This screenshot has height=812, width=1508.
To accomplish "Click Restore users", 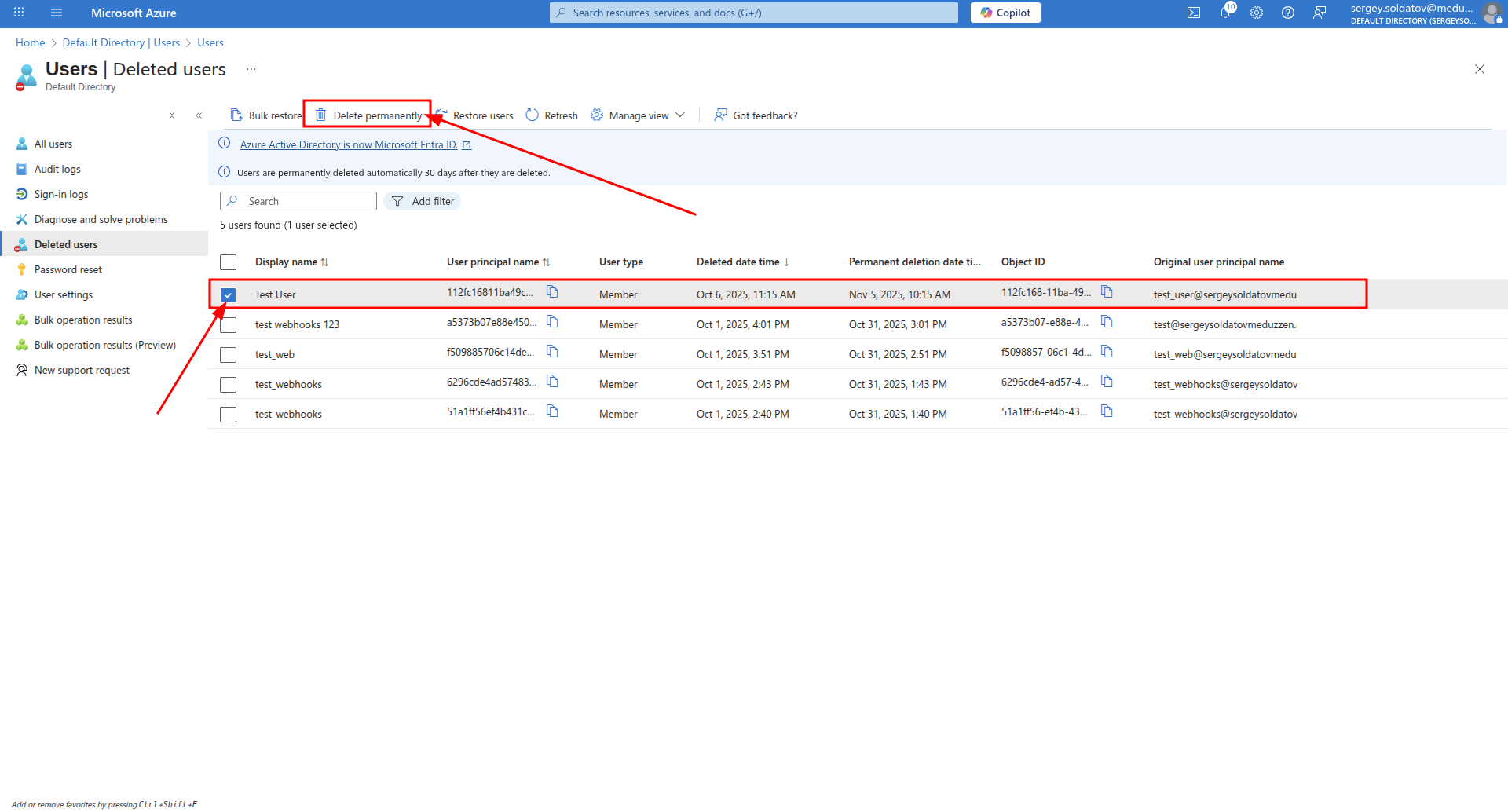I will click(474, 115).
